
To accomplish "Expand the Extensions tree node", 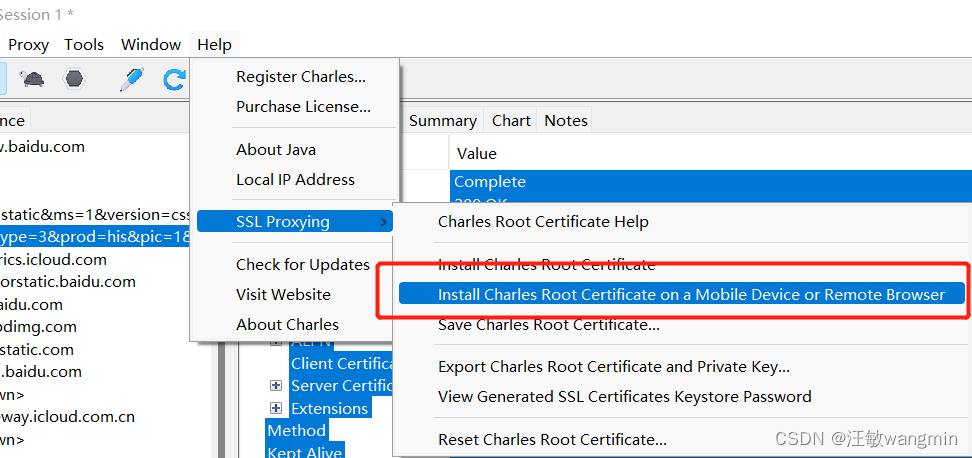I will [x=276, y=408].
